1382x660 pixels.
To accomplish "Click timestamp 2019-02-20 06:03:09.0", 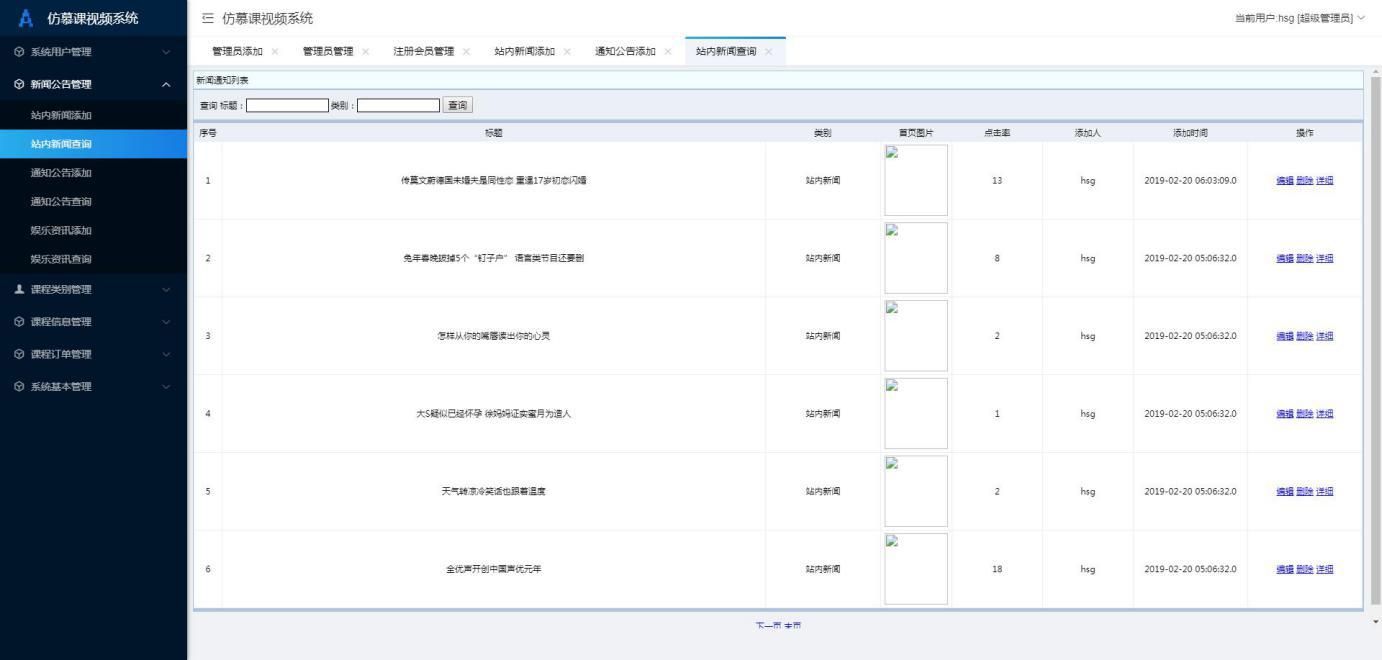I will [1190, 180].
